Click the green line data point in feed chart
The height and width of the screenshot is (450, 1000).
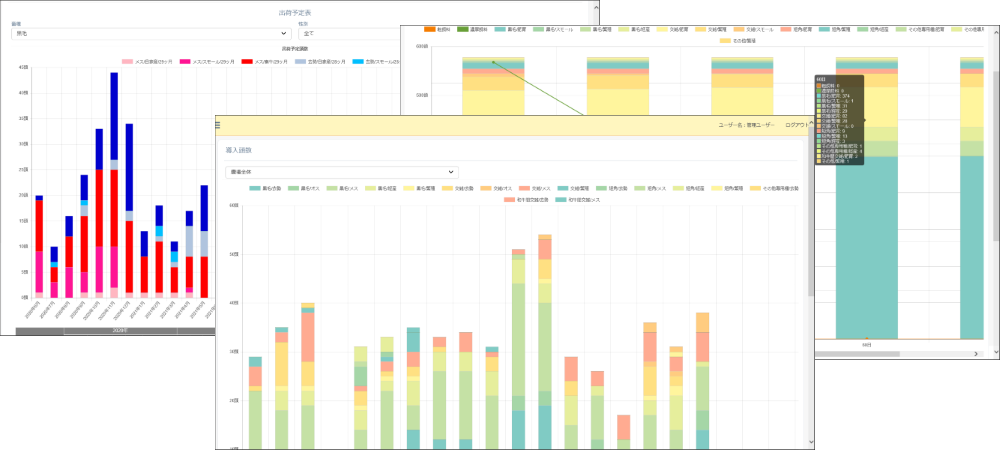493,62
